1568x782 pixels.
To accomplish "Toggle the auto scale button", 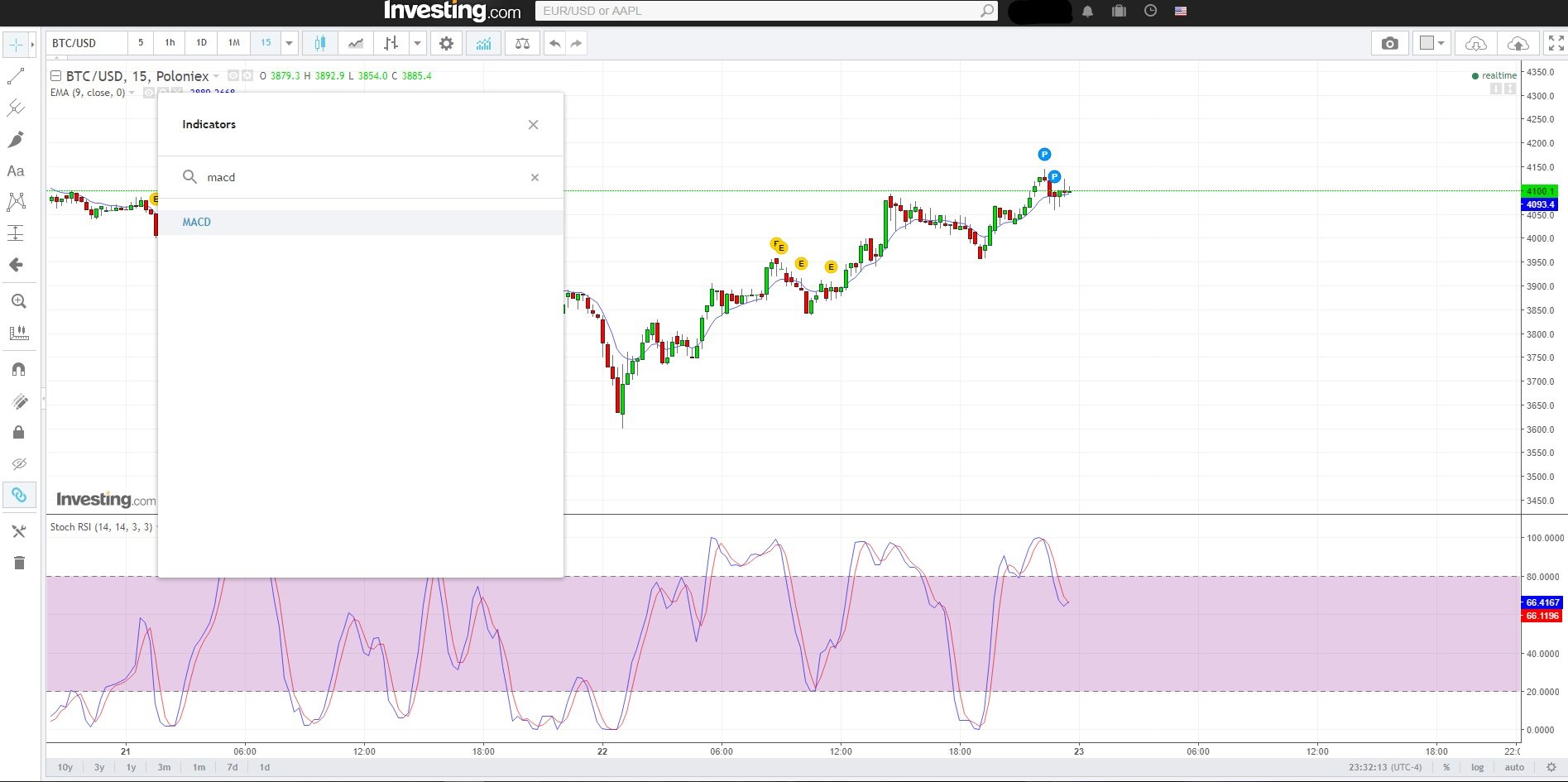I will pyautogui.click(x=1514, y=767).
